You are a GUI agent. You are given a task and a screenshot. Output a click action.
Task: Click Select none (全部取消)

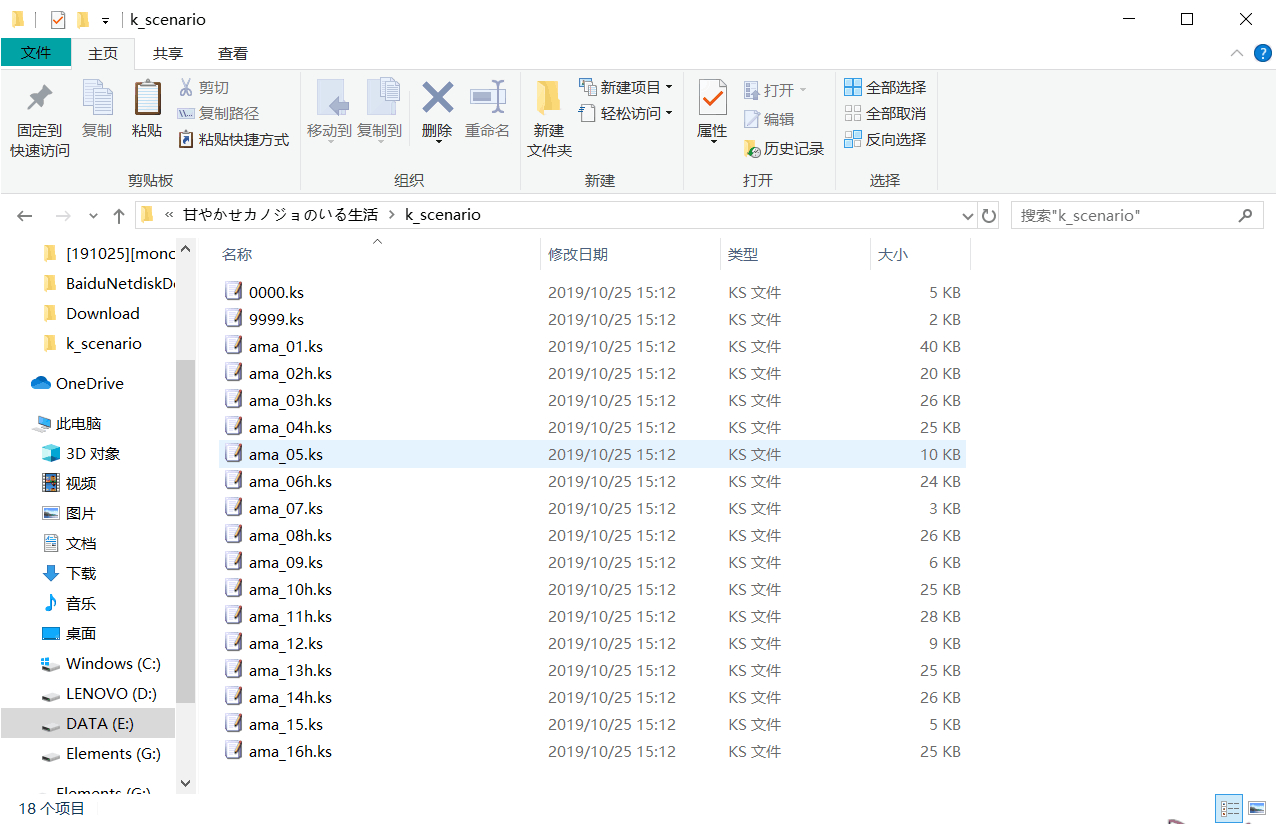click(x=885, y=113)
